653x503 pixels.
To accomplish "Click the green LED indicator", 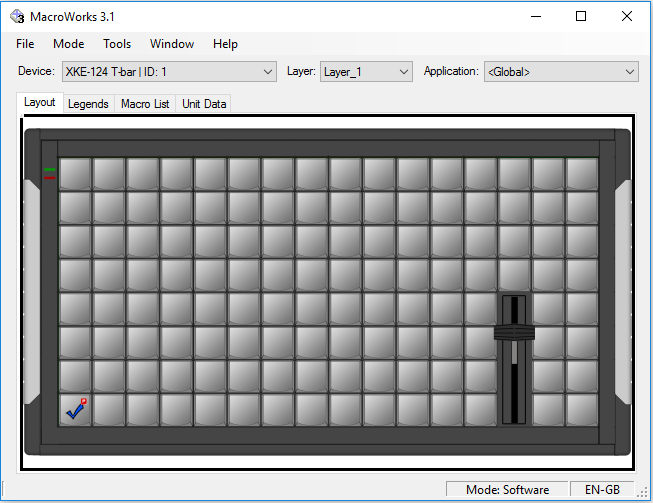I will pos(50,169).
